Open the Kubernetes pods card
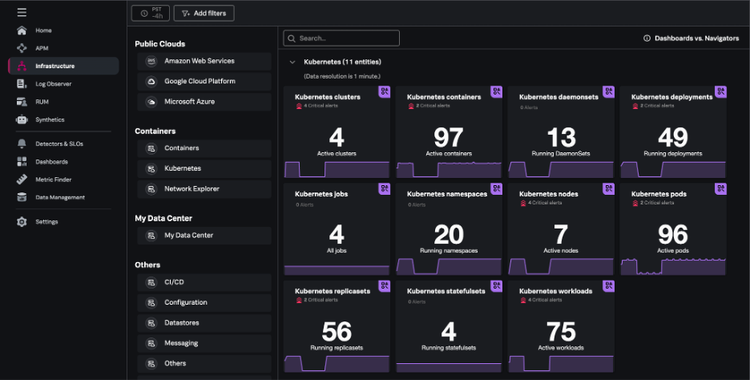 click(x=673, y=229)
